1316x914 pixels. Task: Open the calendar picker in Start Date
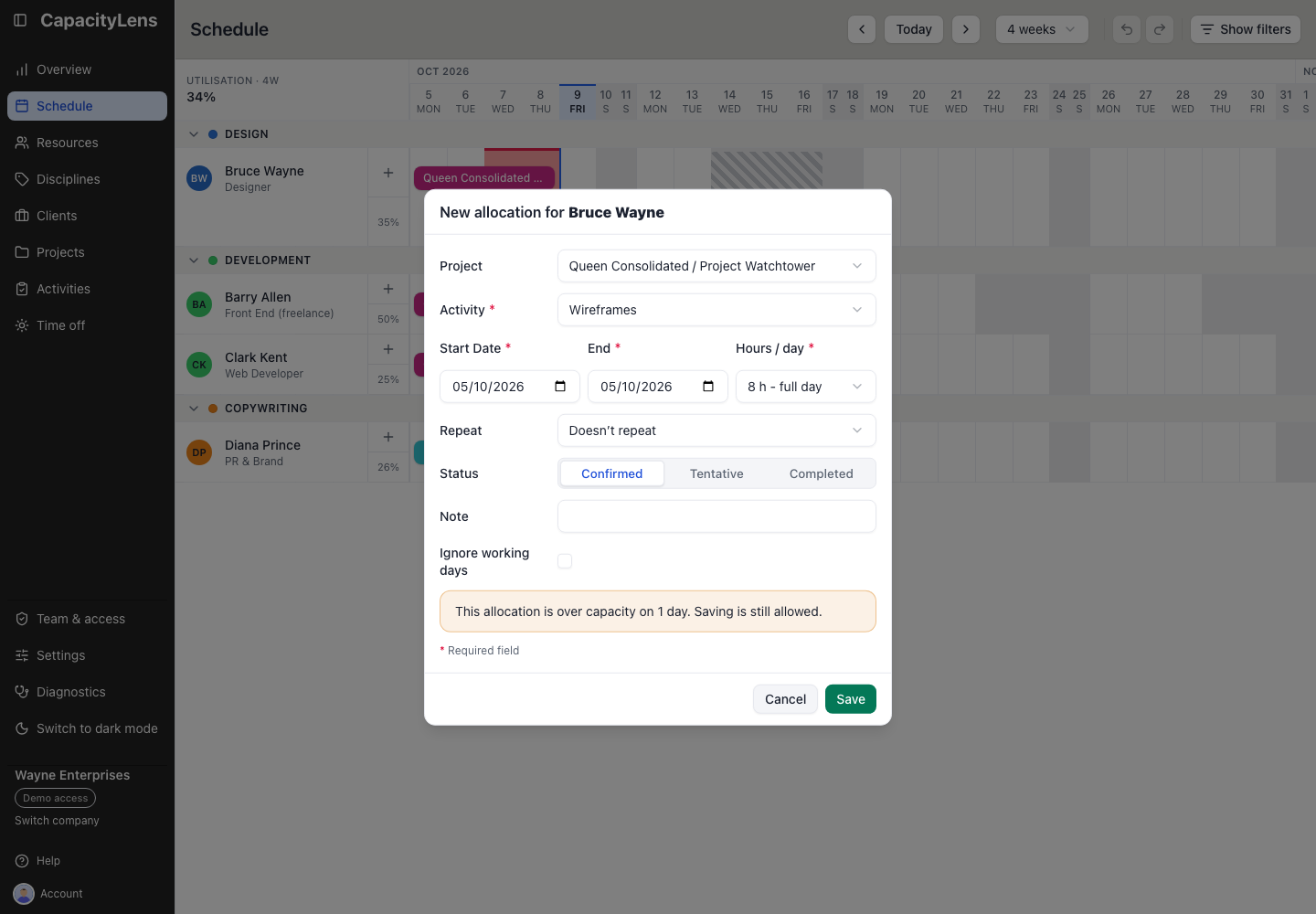[x=560, y=387]
